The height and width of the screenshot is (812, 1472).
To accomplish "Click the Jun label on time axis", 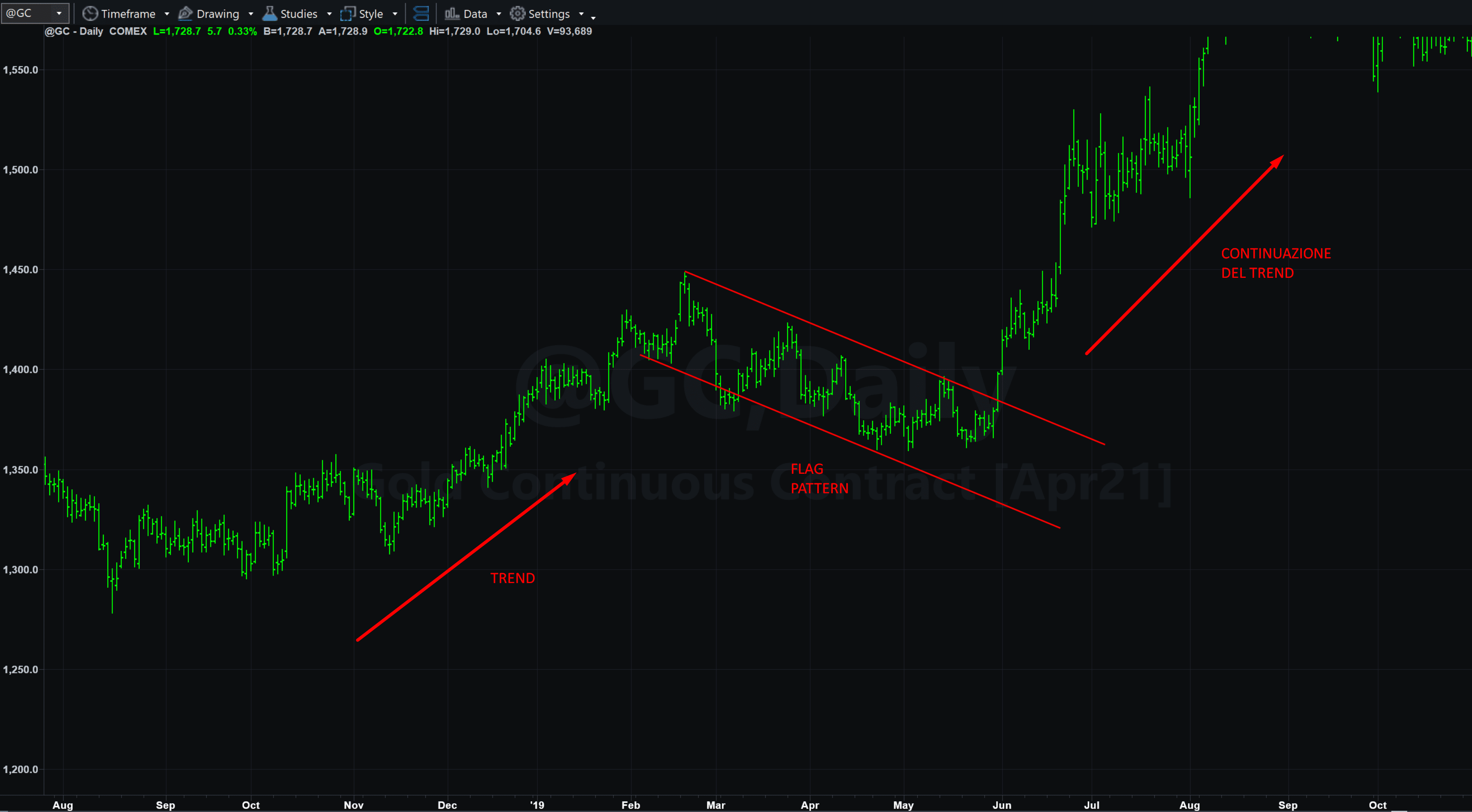I will [1002, 804].
